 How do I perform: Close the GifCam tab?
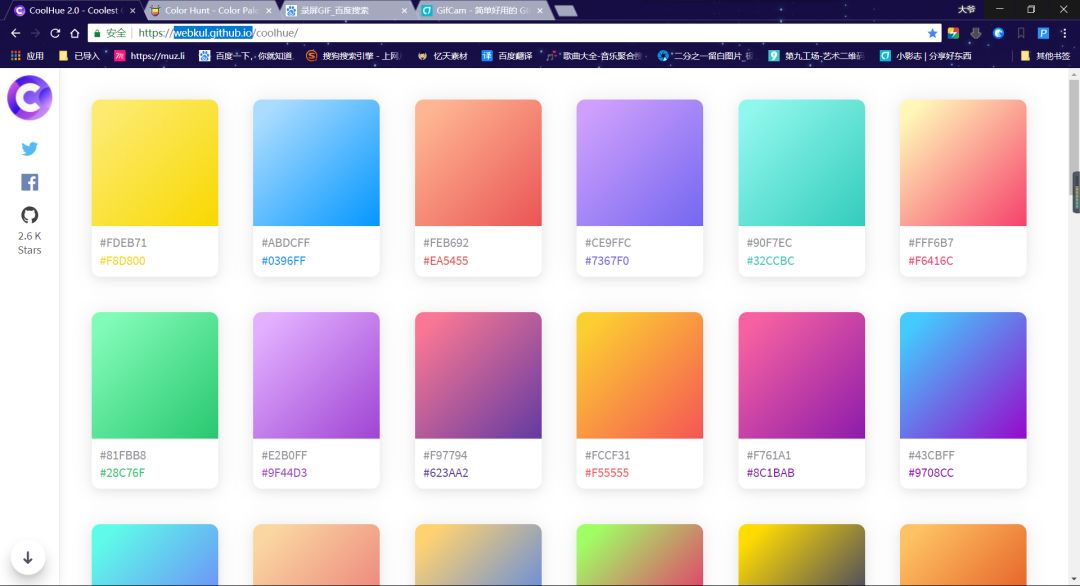[x=540, y=10]
